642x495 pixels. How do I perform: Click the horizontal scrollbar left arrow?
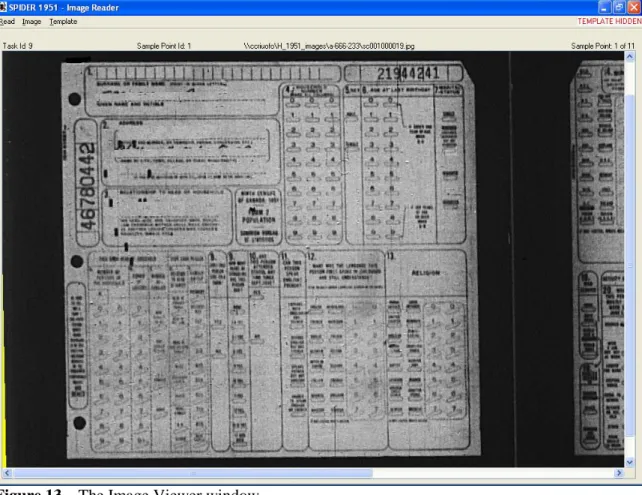[7, 473]
